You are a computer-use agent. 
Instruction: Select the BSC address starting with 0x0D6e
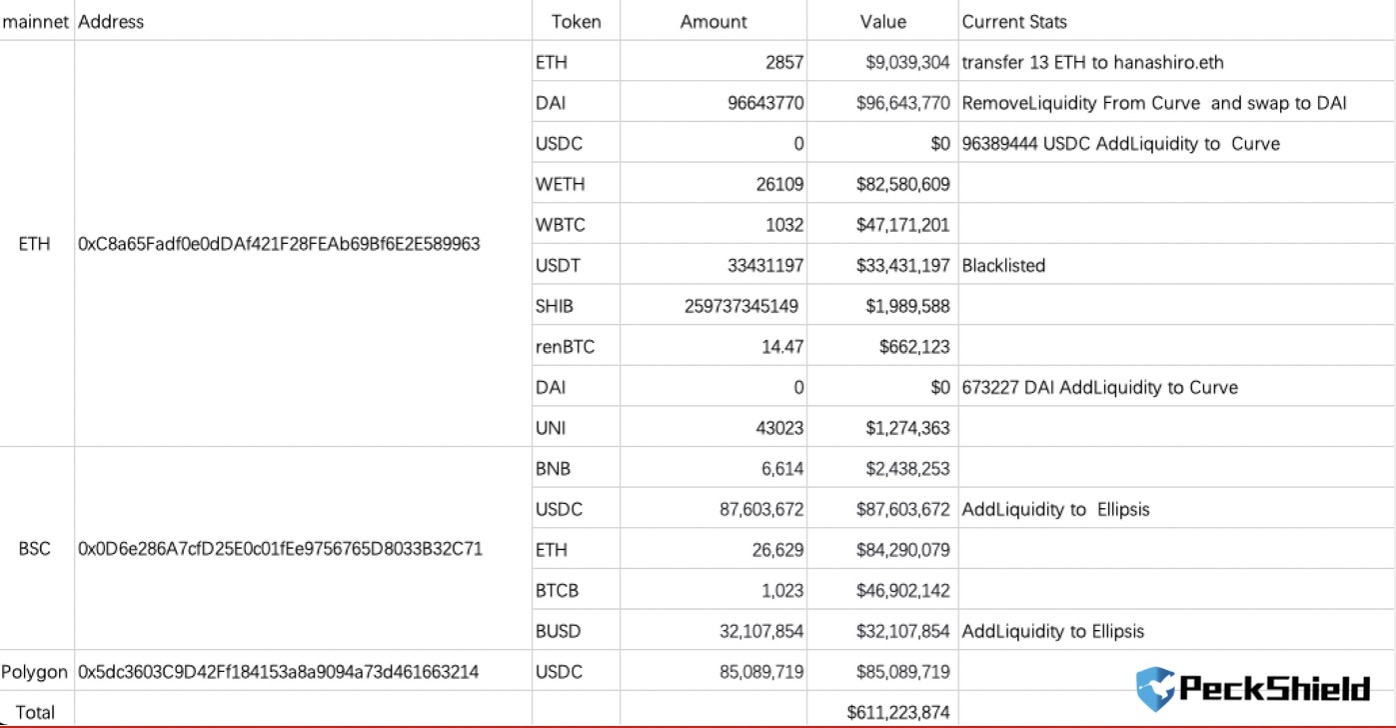(x=280, y=549)
